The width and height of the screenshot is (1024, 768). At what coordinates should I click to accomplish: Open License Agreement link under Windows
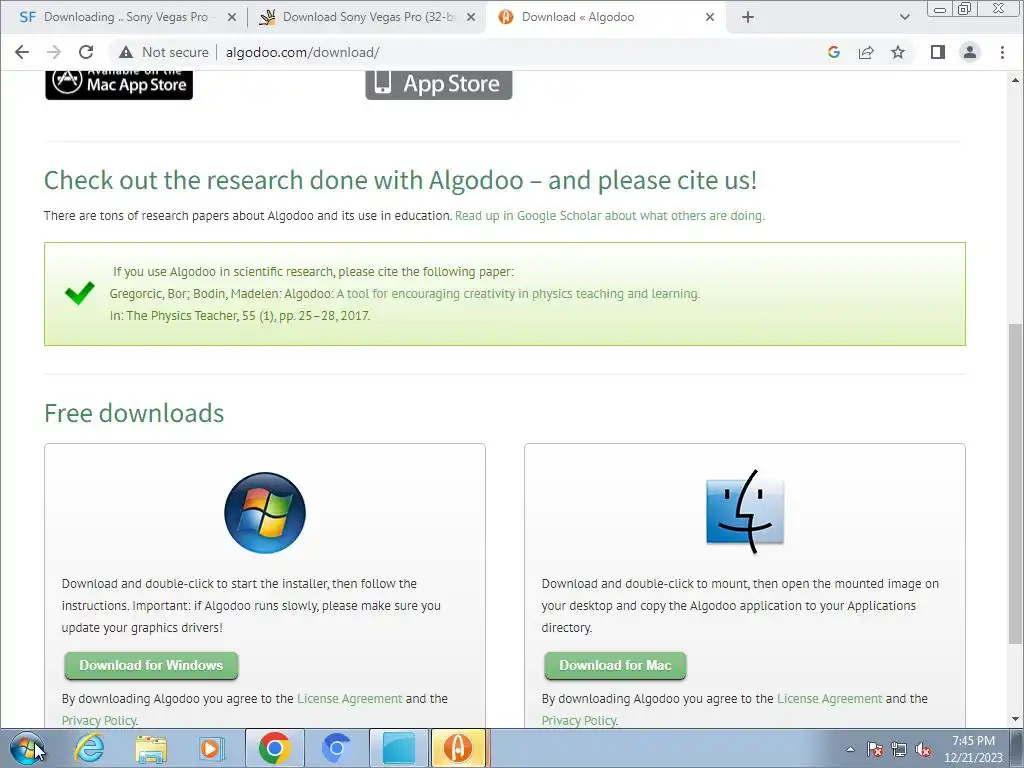349,699
